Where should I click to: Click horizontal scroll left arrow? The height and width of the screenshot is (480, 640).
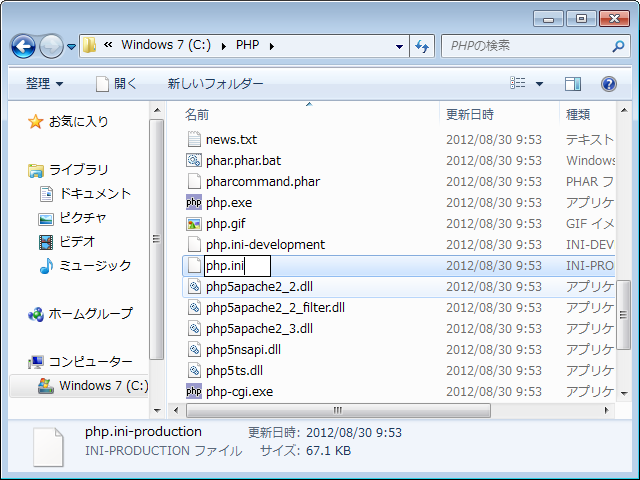[x=176, y=410]
